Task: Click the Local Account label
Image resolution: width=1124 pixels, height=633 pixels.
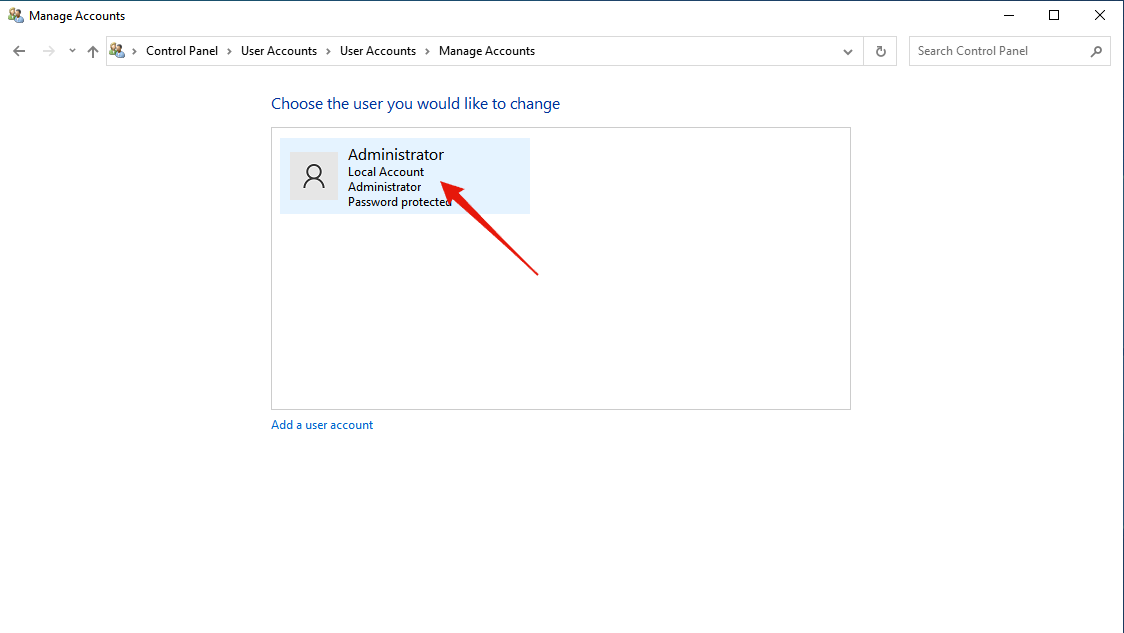Action: (x=386, y=172)
